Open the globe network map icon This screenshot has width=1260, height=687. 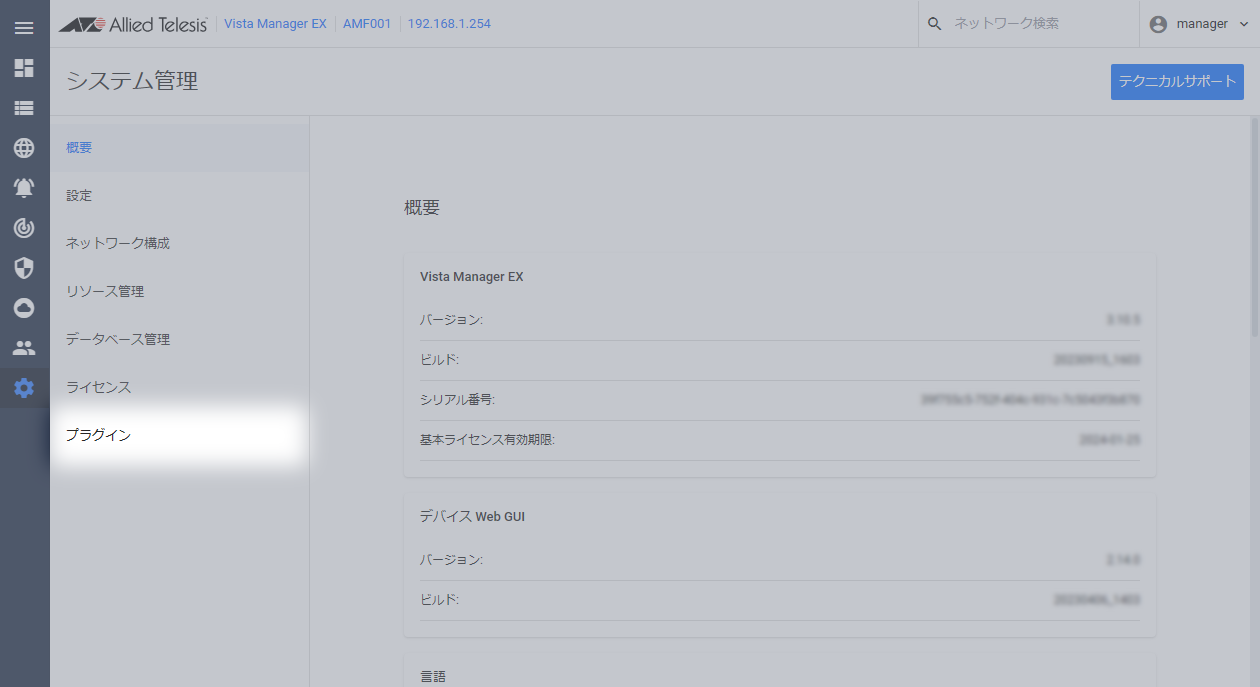24,148
